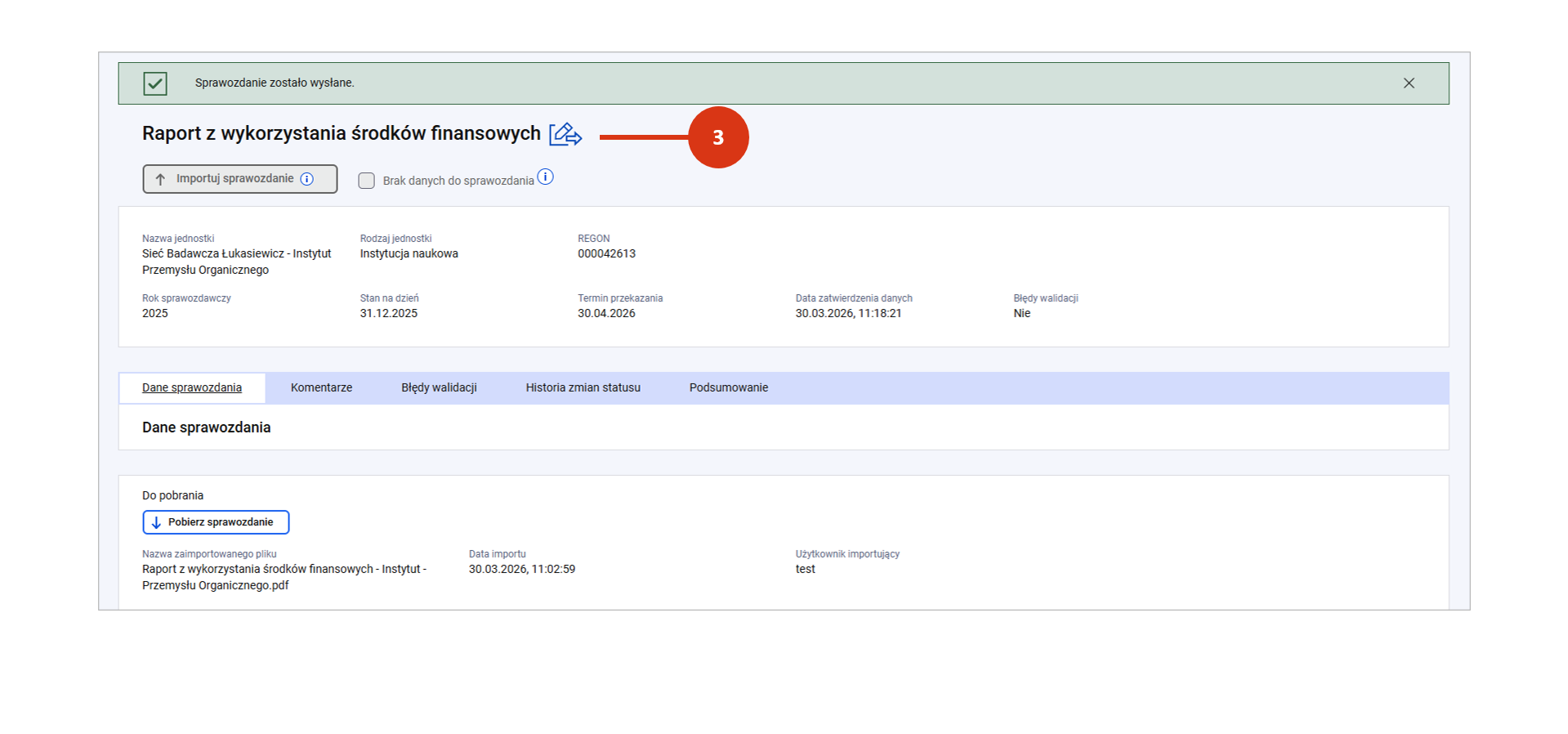Open info tooltip next to Brak danych

pyautogui.click(x=546, y=177)
